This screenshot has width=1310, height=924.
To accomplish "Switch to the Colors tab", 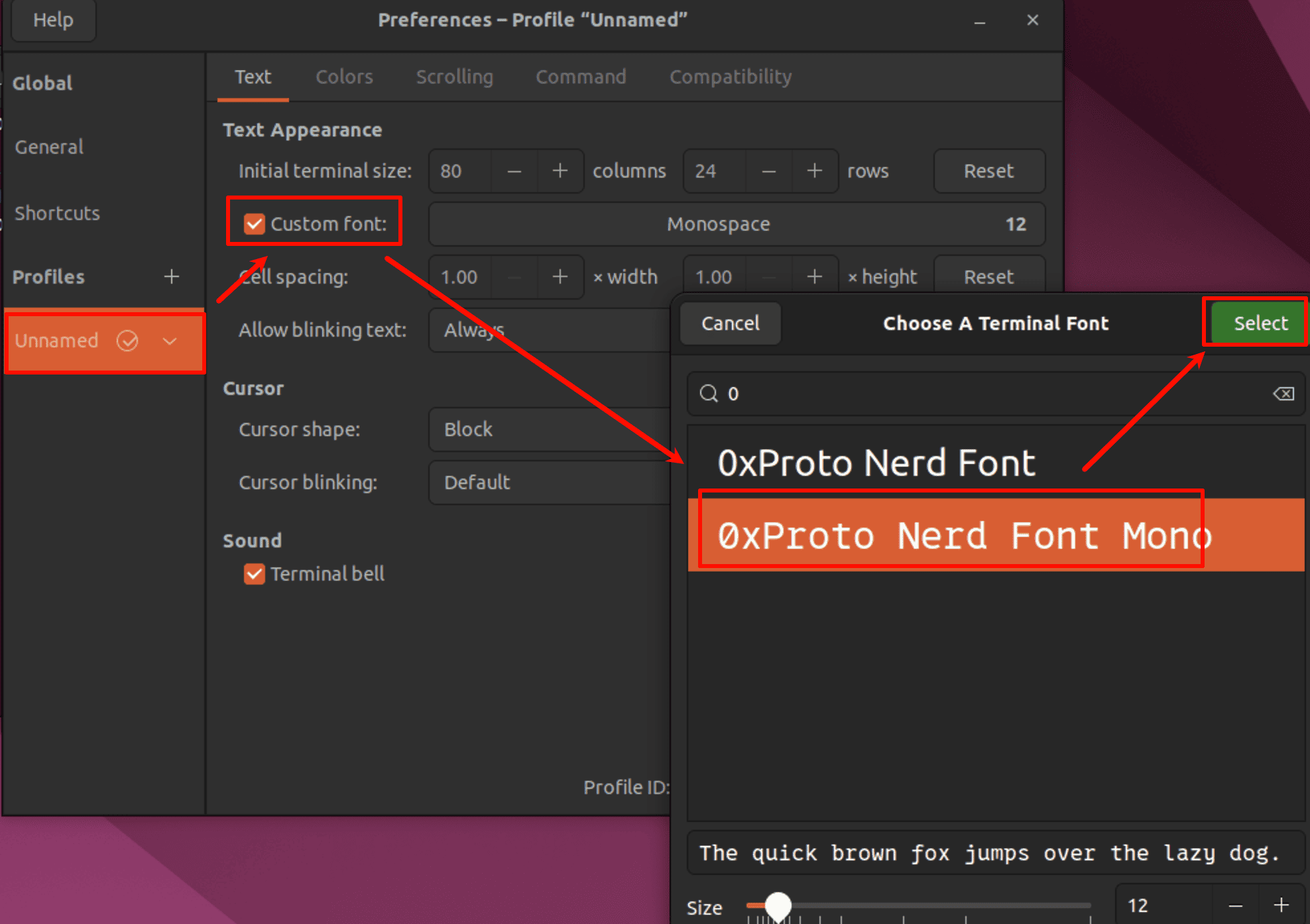I will pos(344,77).
